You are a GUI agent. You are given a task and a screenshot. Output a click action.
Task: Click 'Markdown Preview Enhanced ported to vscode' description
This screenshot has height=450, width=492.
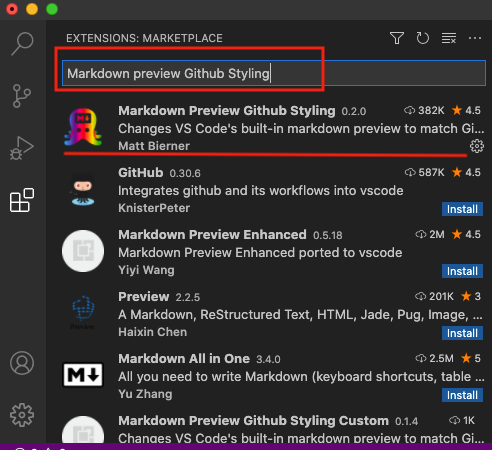pyautogui.click(x=260, y=253)
